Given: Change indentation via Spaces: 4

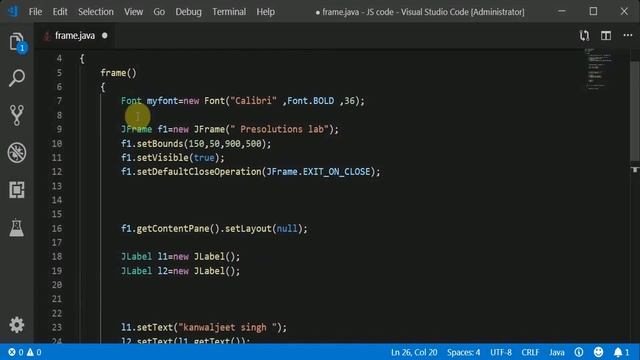Looking at the screenshot, I should [x=463, y=352].
